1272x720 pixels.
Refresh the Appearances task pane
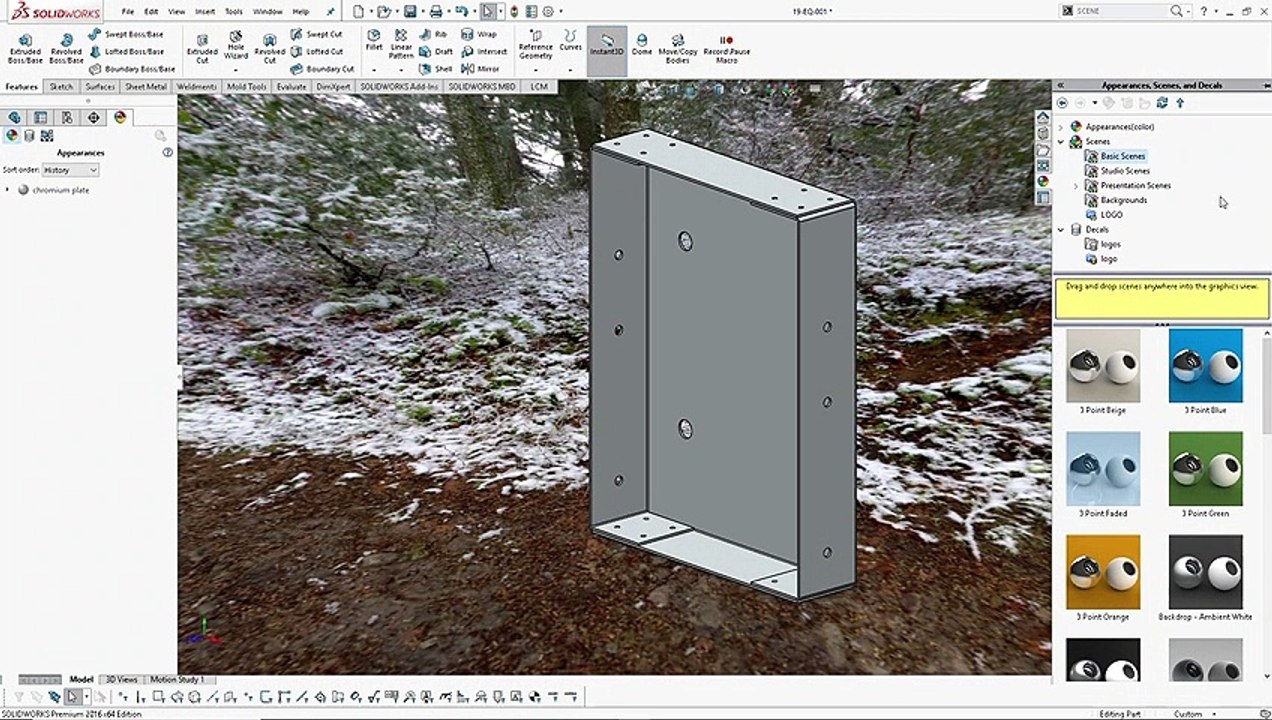pos(1162,103)
